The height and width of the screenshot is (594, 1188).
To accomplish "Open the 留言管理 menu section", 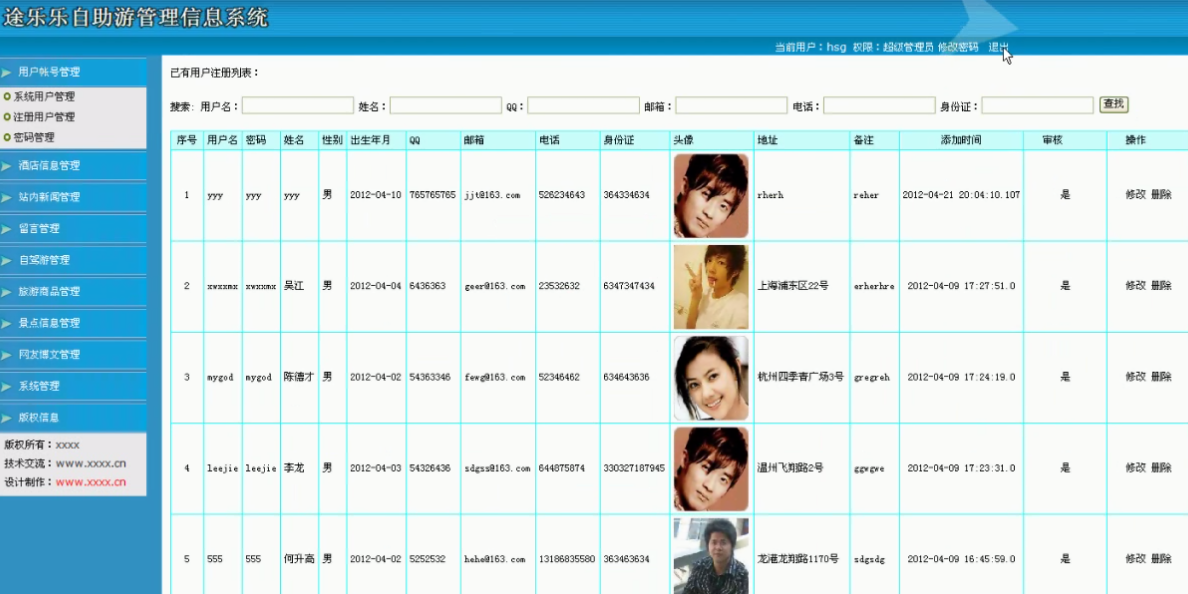I will [x=38, y=229].
